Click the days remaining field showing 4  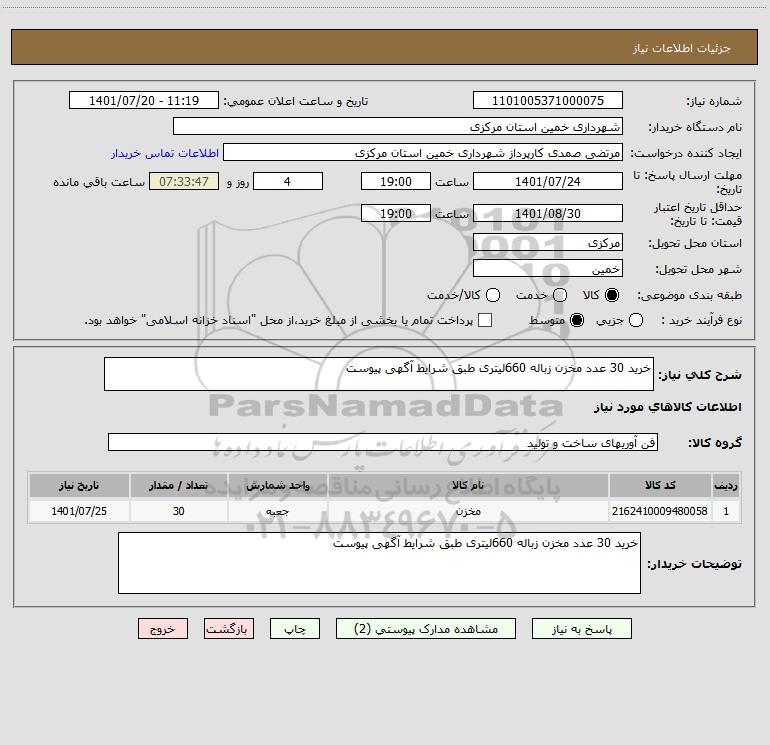tap(288, 182)
